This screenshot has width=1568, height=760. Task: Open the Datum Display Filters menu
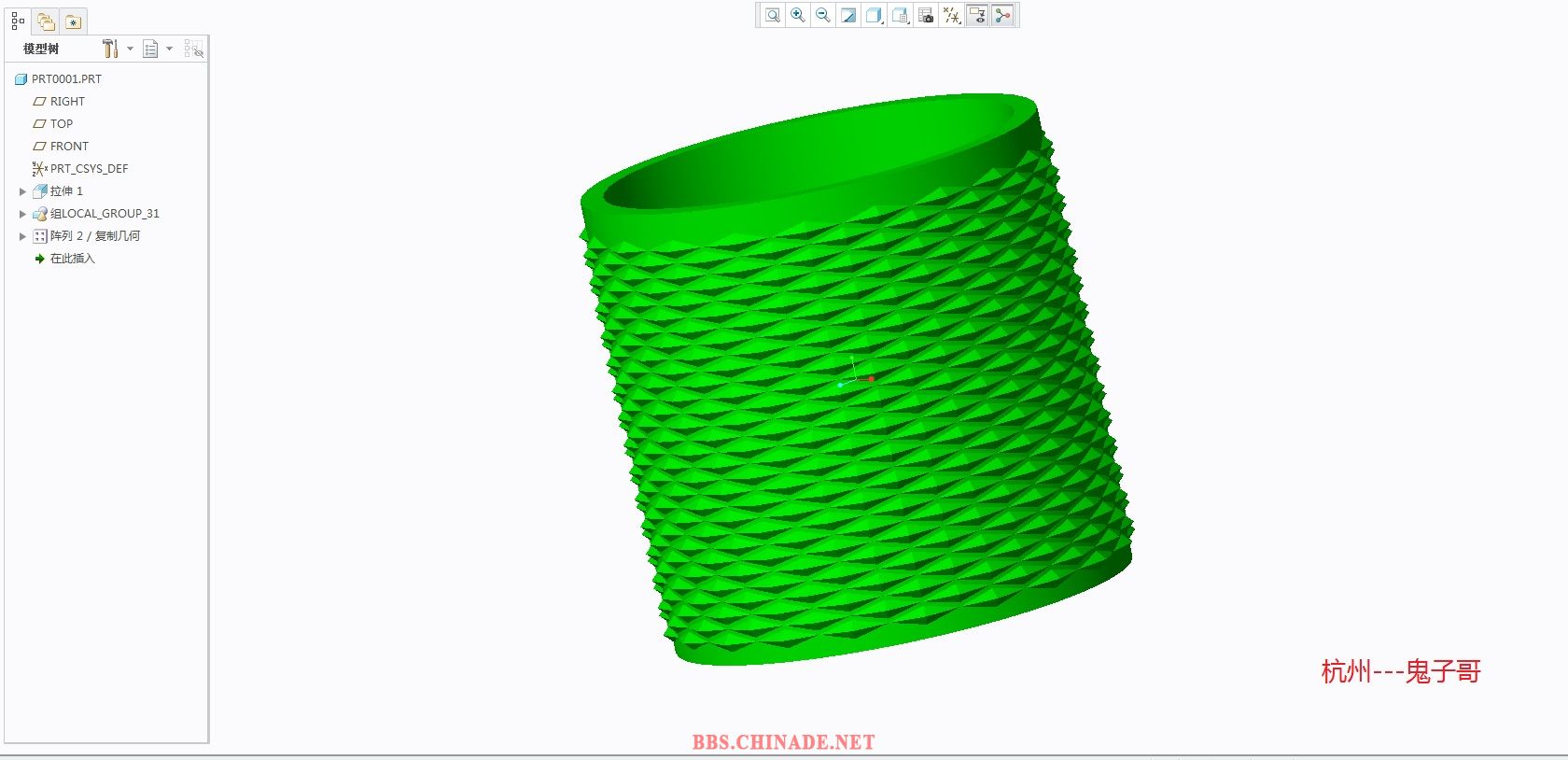coord(951,15)
